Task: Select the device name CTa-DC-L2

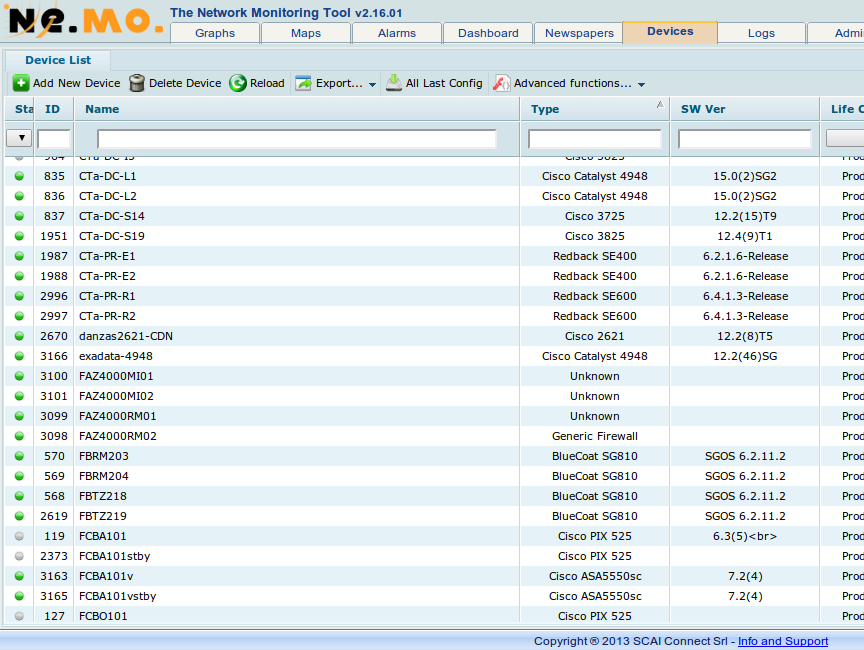Action: [x=108, y=196]
